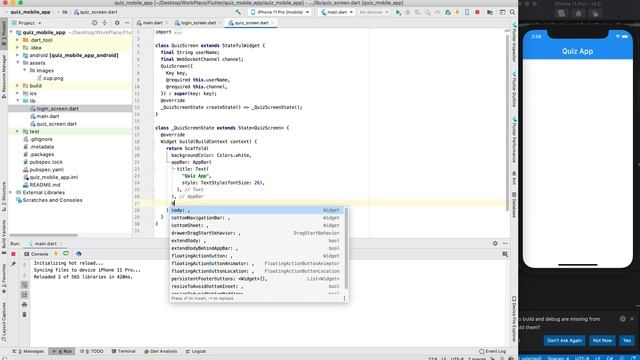The image size is (640, 360).
Task: Stop the app with the red toolbar square
Action: 477,12
